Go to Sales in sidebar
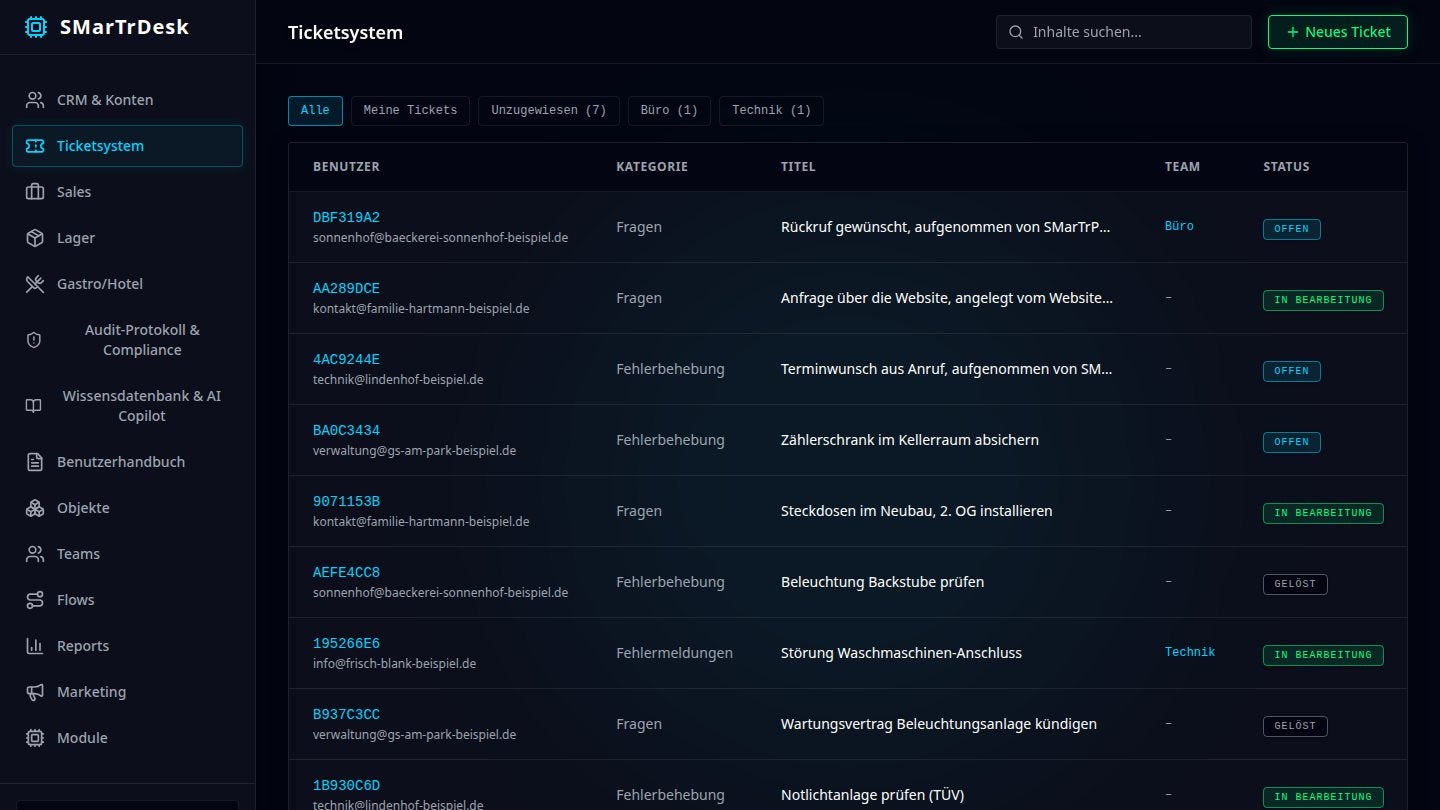Viewport: 1440px width, 810px height. [x=127, y=192]
